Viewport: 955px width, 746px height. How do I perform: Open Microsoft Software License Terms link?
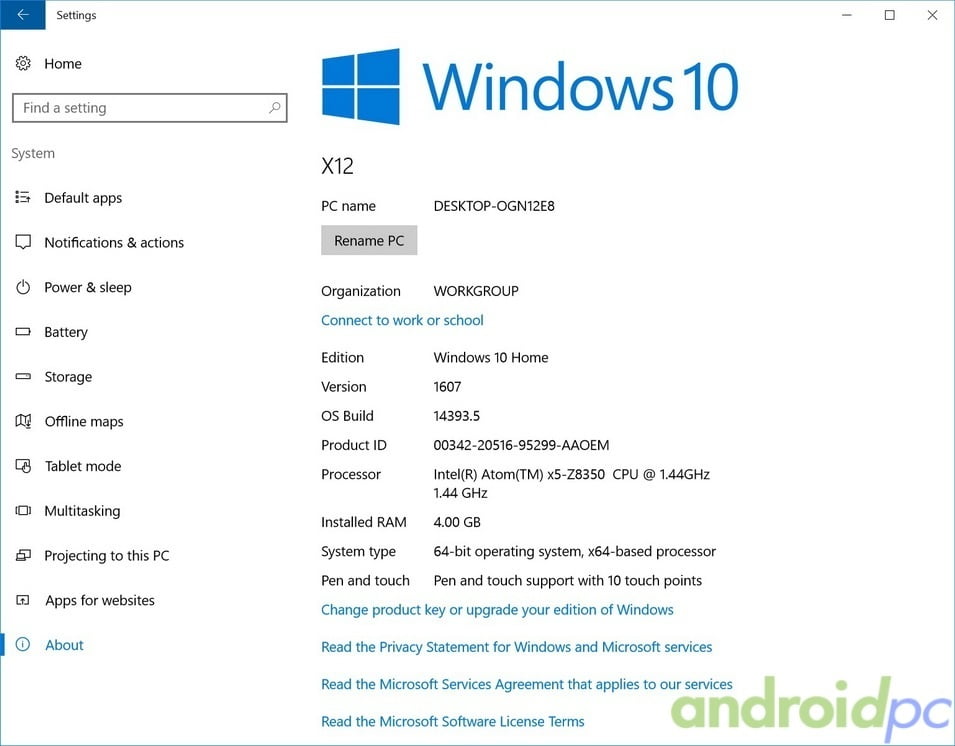(x=453, y=722)
